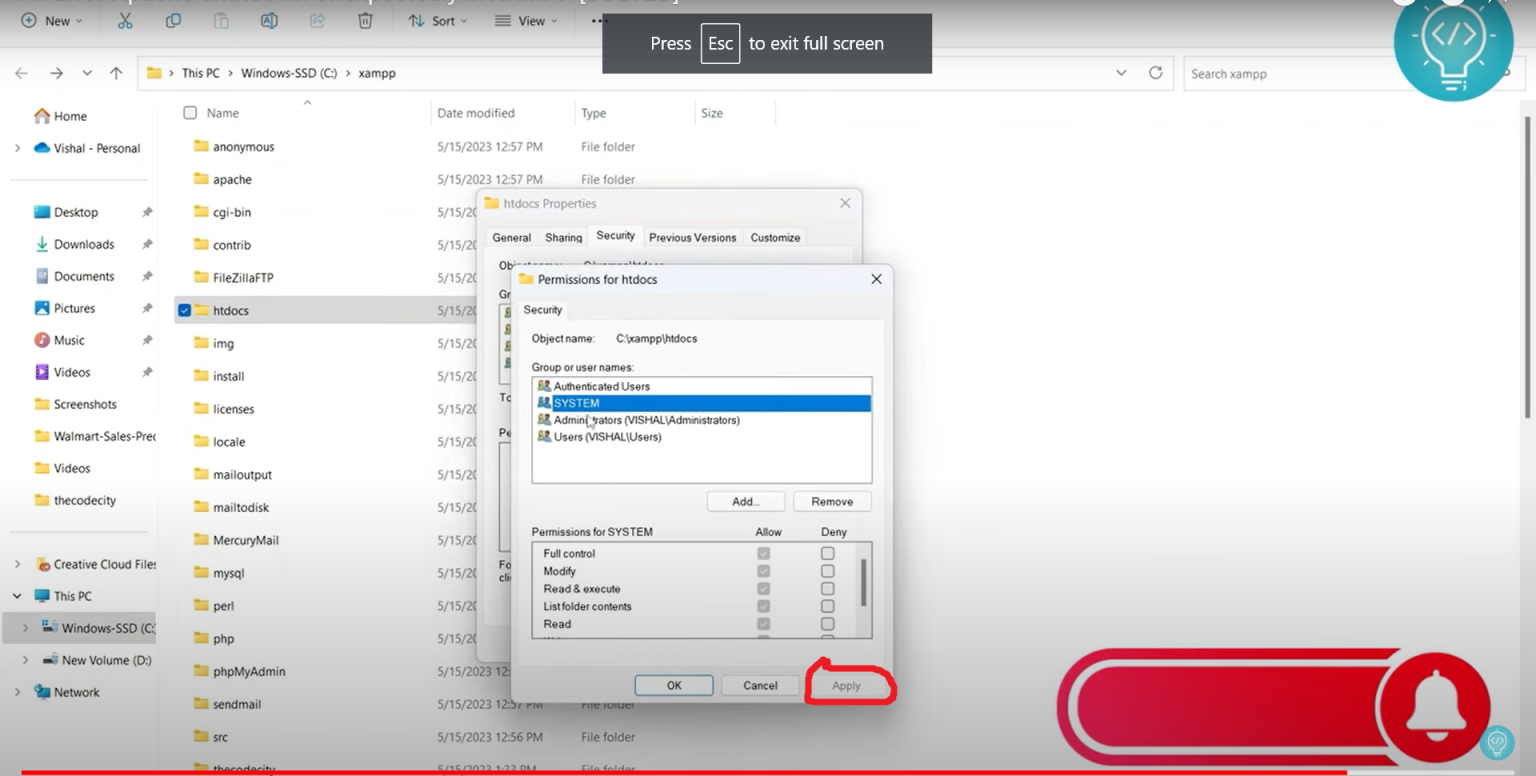The width and height of the screenshot is (1536, 776).
Task: Check Deny box for Full control
Action: 827,553
